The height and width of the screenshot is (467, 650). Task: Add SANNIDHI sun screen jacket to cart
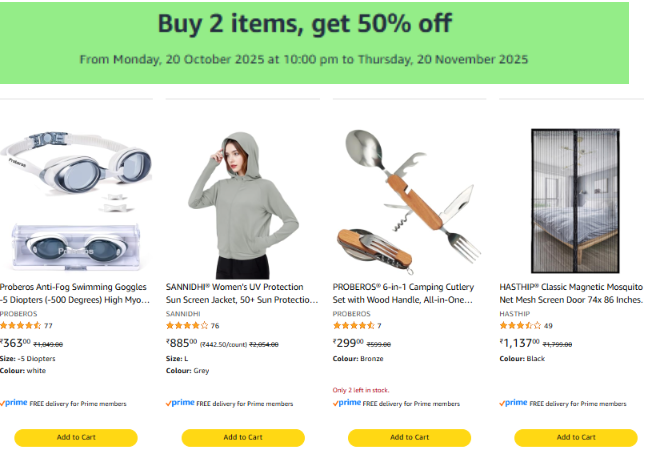[x=243, y=437]
